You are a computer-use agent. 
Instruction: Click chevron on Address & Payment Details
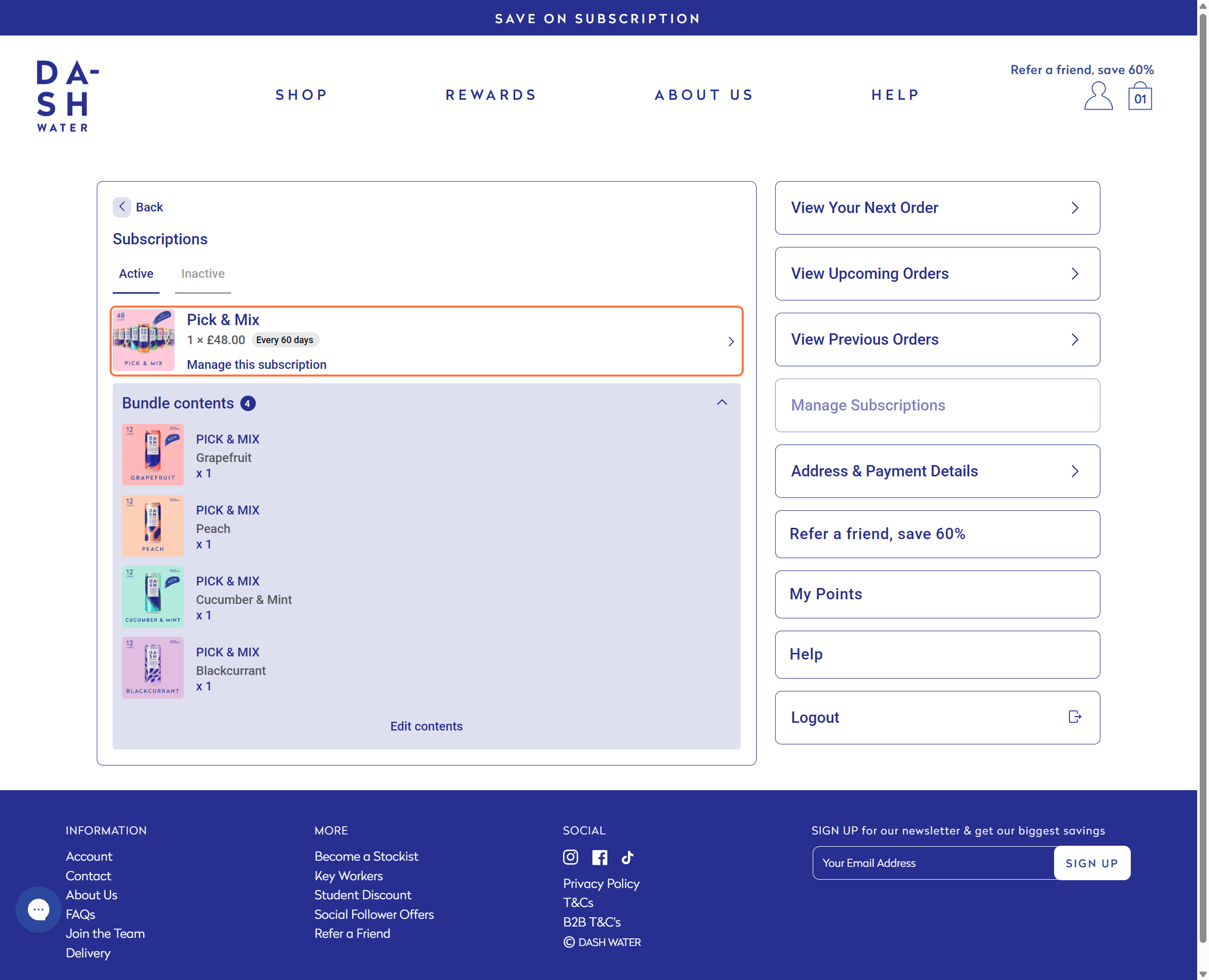coord(1075,471)
